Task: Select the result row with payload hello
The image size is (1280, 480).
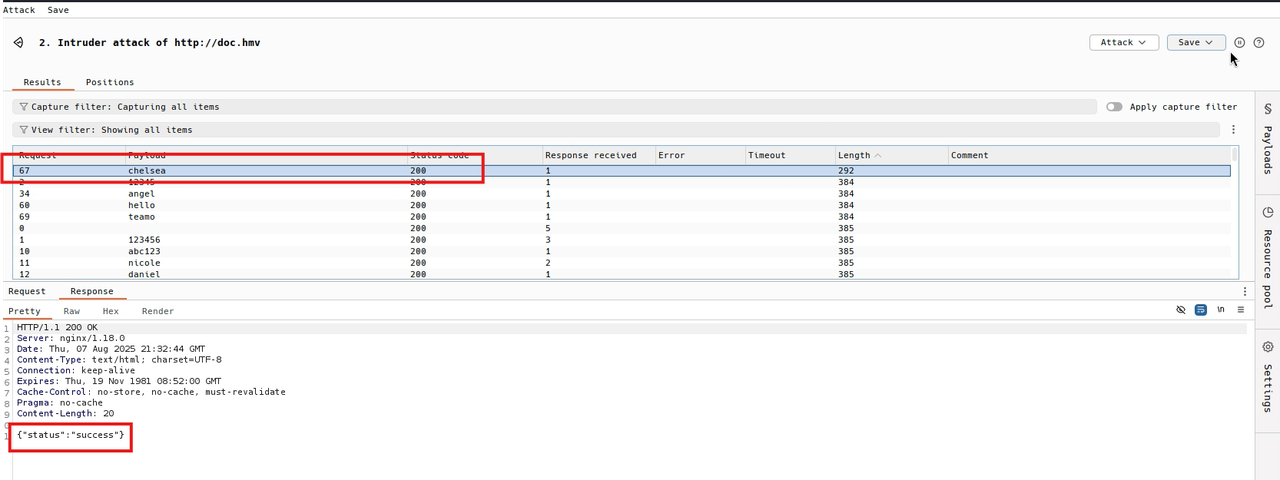Action: pos(622,205)
